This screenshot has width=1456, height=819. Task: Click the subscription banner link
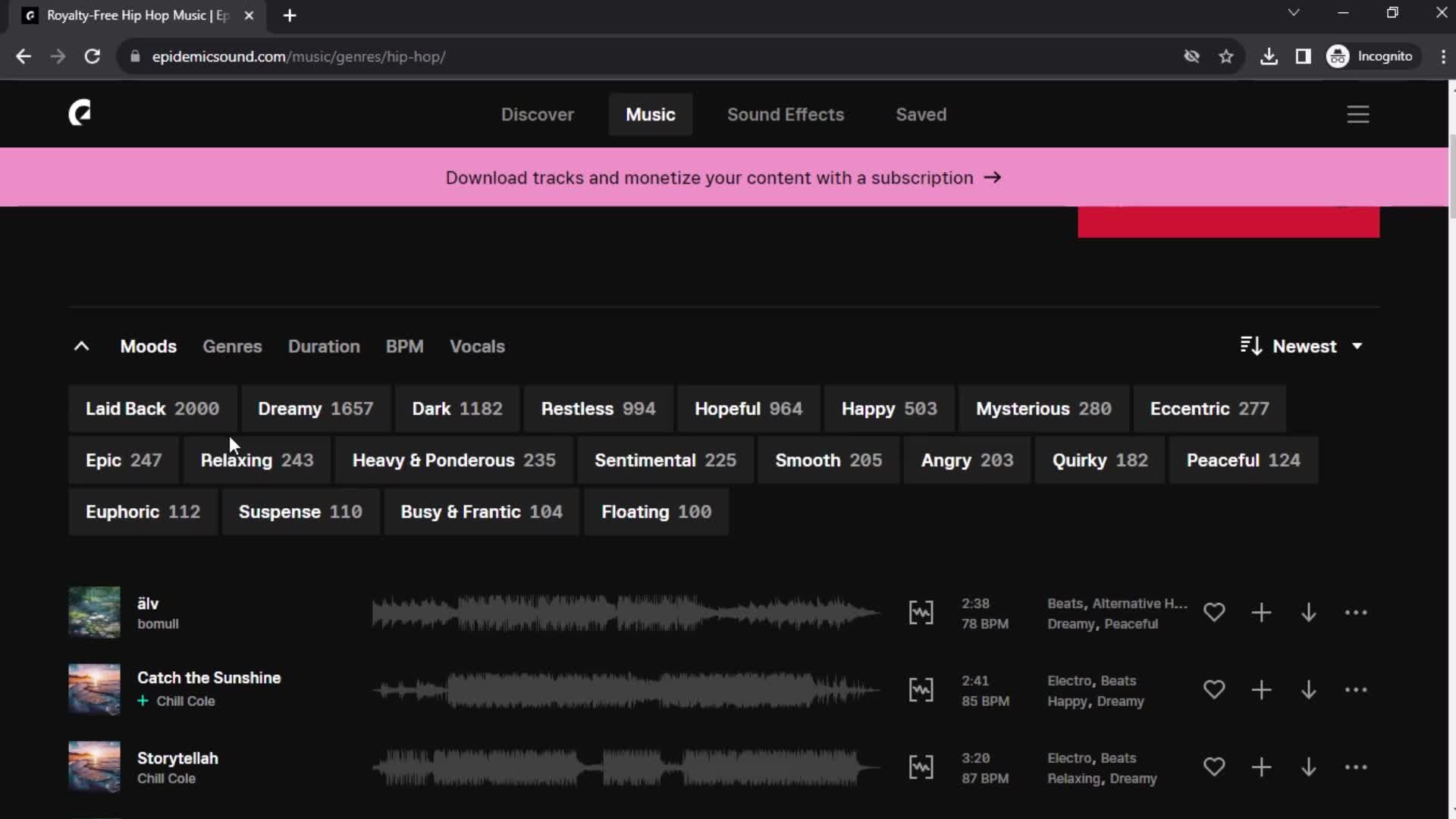[723, 177]
